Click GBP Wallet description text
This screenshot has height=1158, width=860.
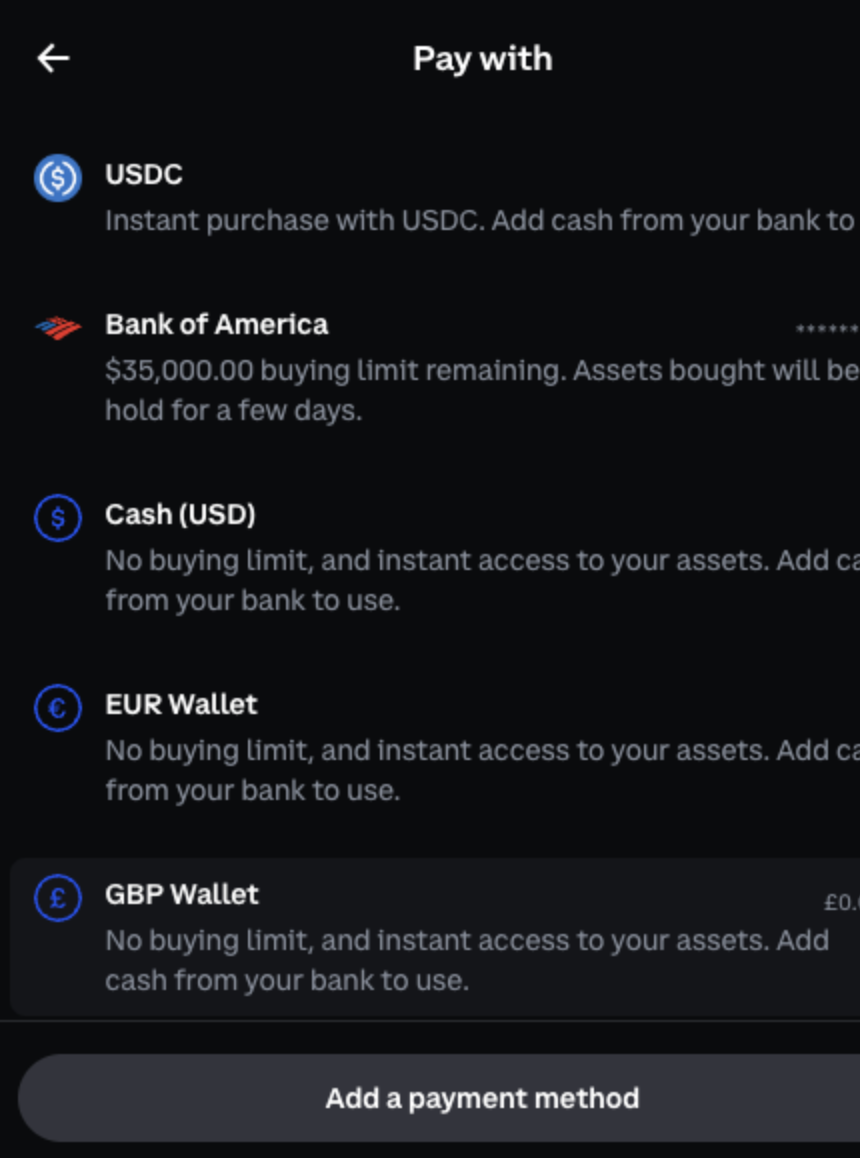point(467,960)
